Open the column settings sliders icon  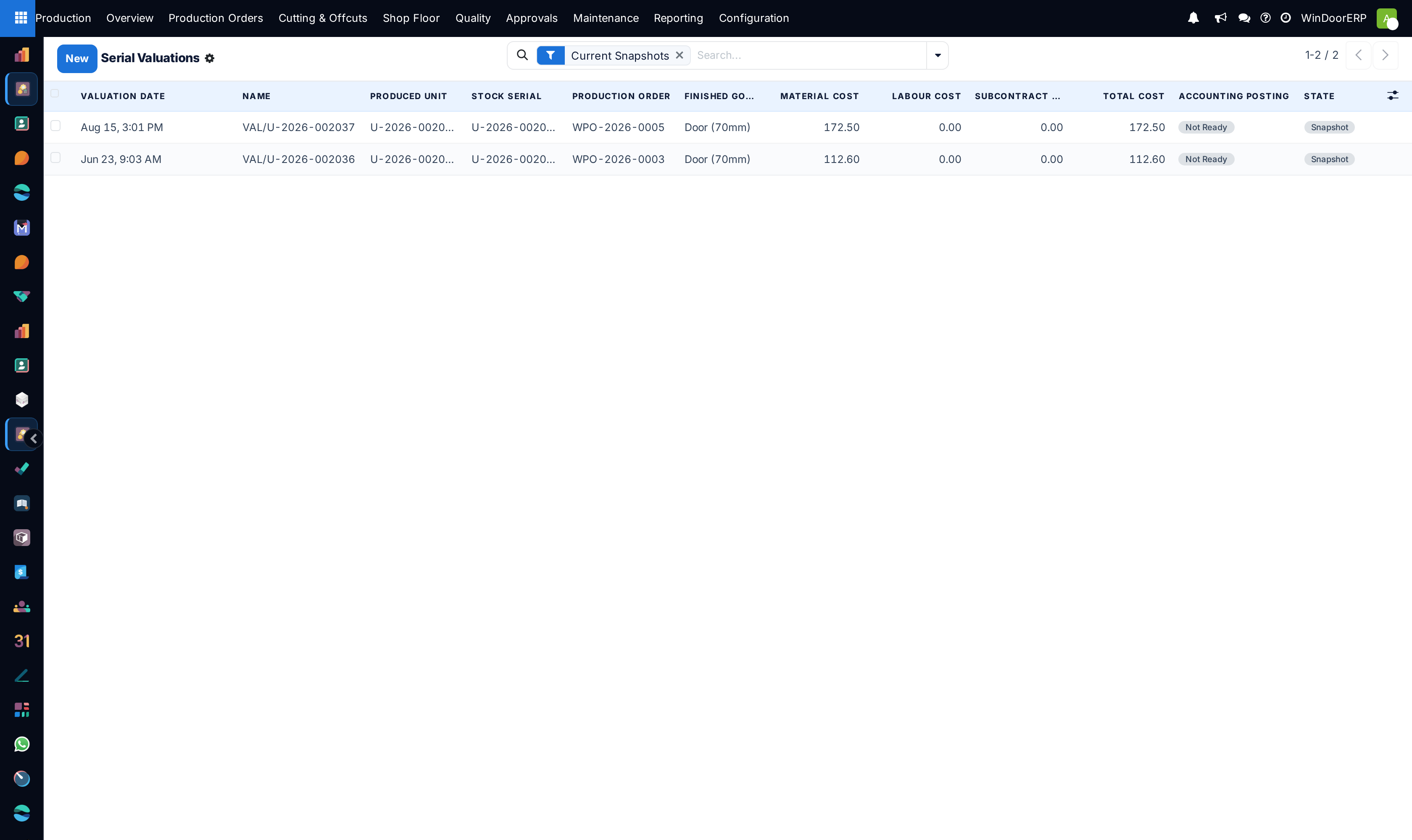pos(1393,96)
